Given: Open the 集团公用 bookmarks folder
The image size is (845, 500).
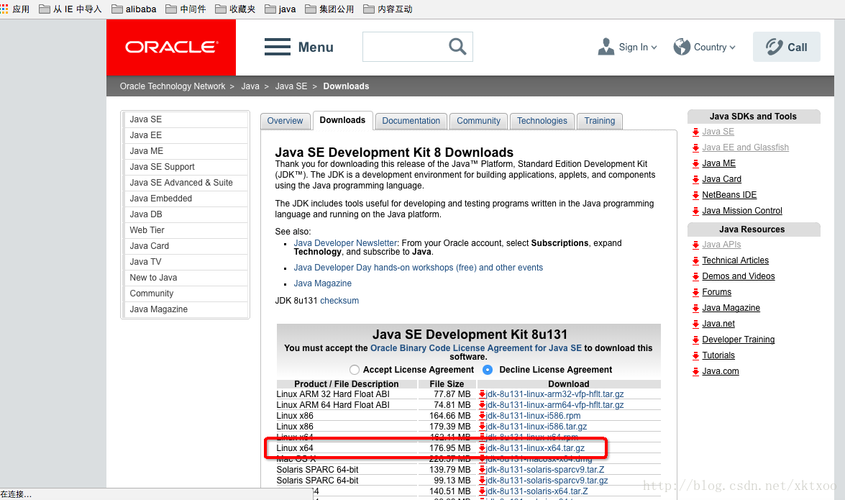Looking at the screenshot, I should 329,9.
